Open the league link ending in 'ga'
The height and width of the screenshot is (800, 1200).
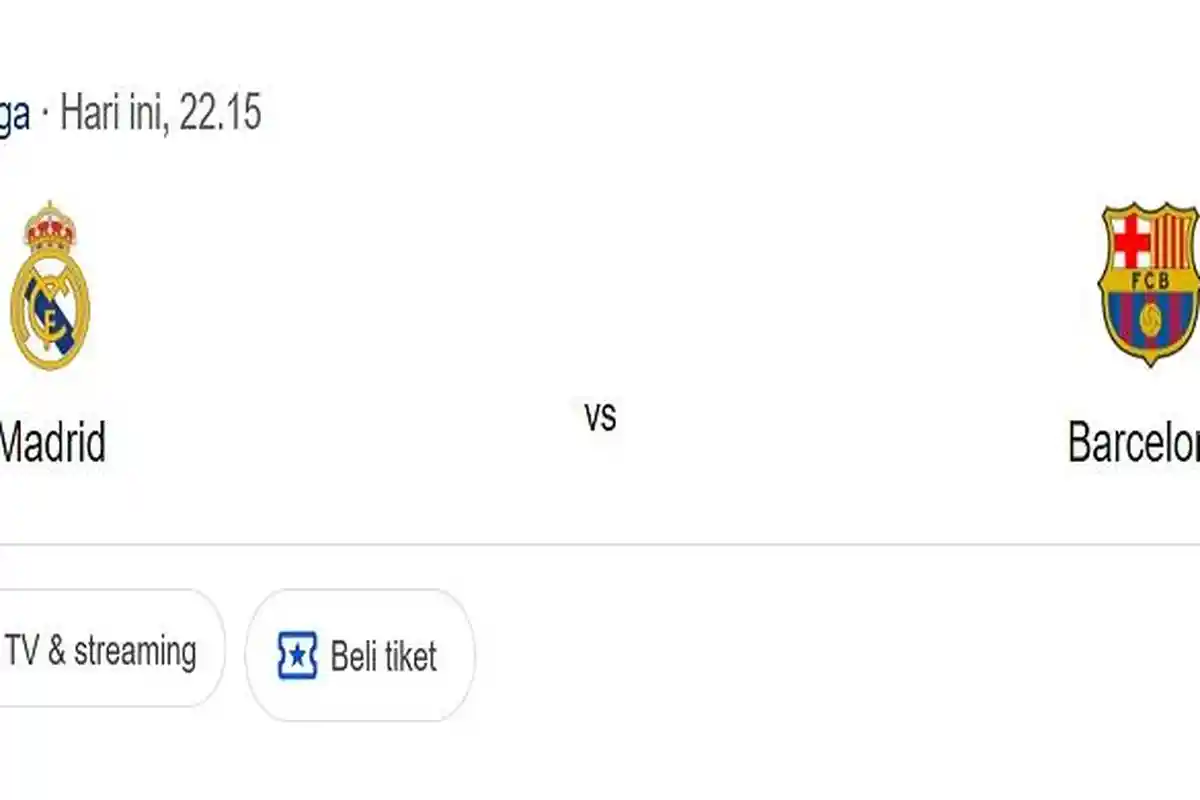pos(14,113)
